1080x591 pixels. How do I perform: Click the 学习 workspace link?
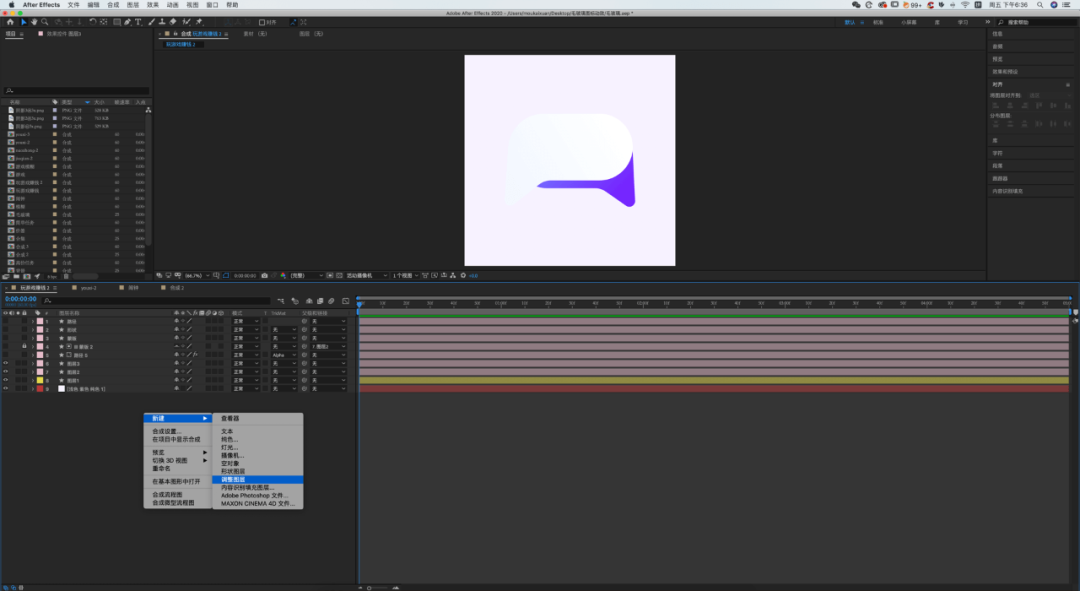coord(962,22)
